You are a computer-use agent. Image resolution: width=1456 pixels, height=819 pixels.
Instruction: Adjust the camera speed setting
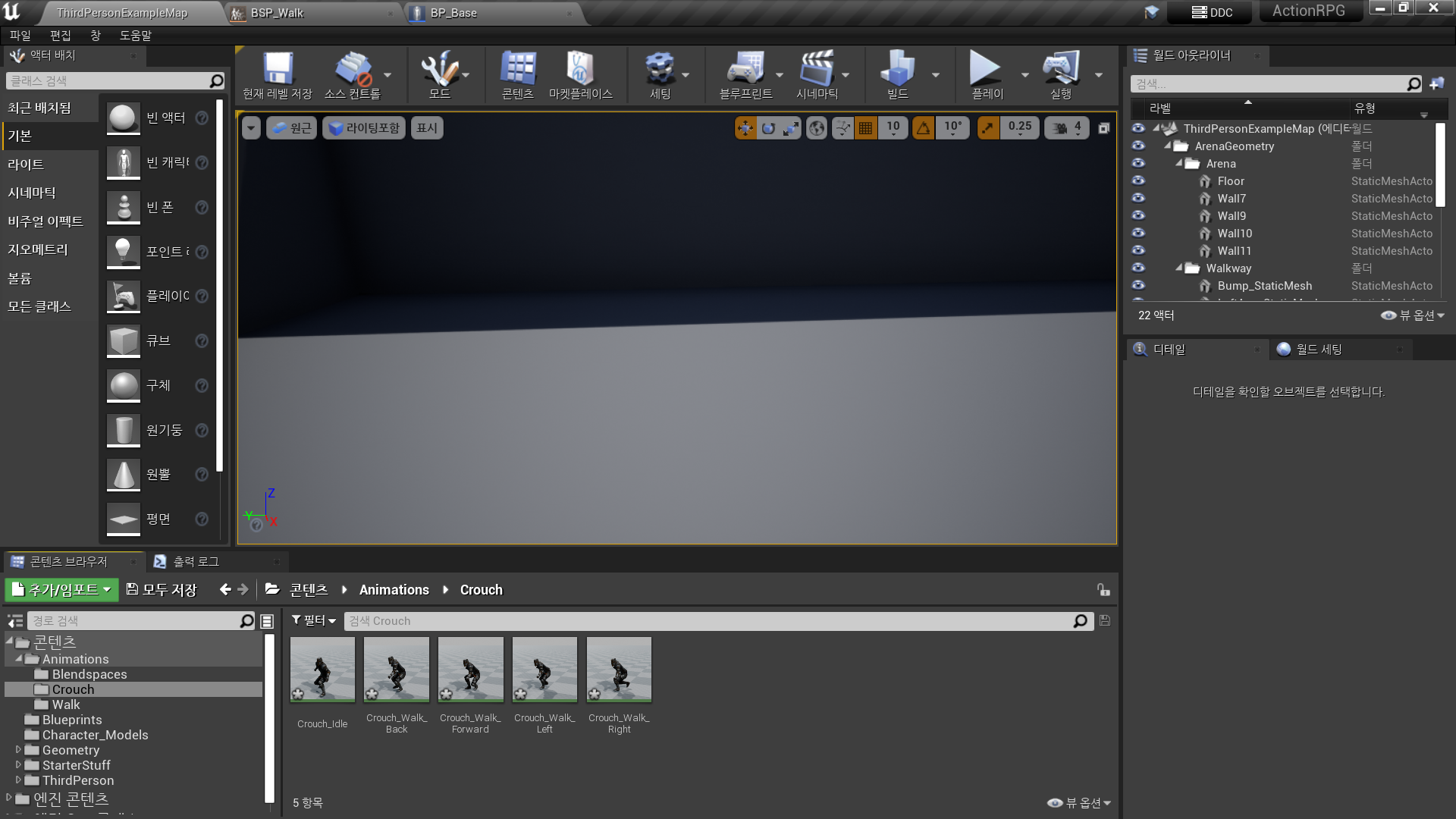pos(1065,127)
